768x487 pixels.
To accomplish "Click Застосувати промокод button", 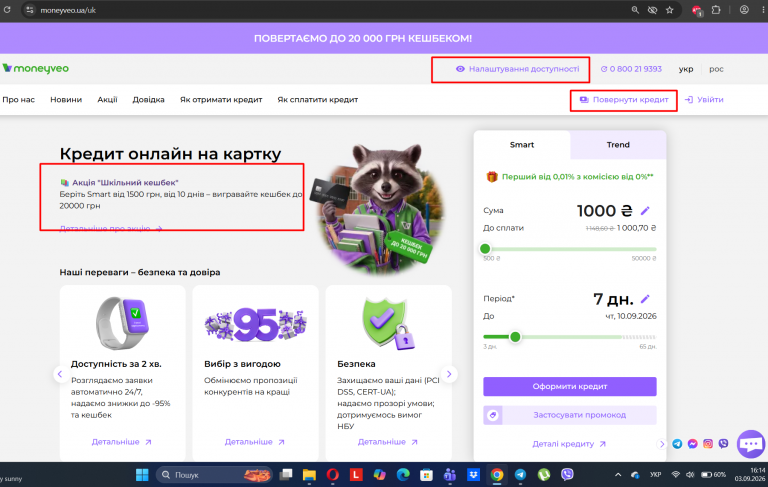I will tap(570, 415).
